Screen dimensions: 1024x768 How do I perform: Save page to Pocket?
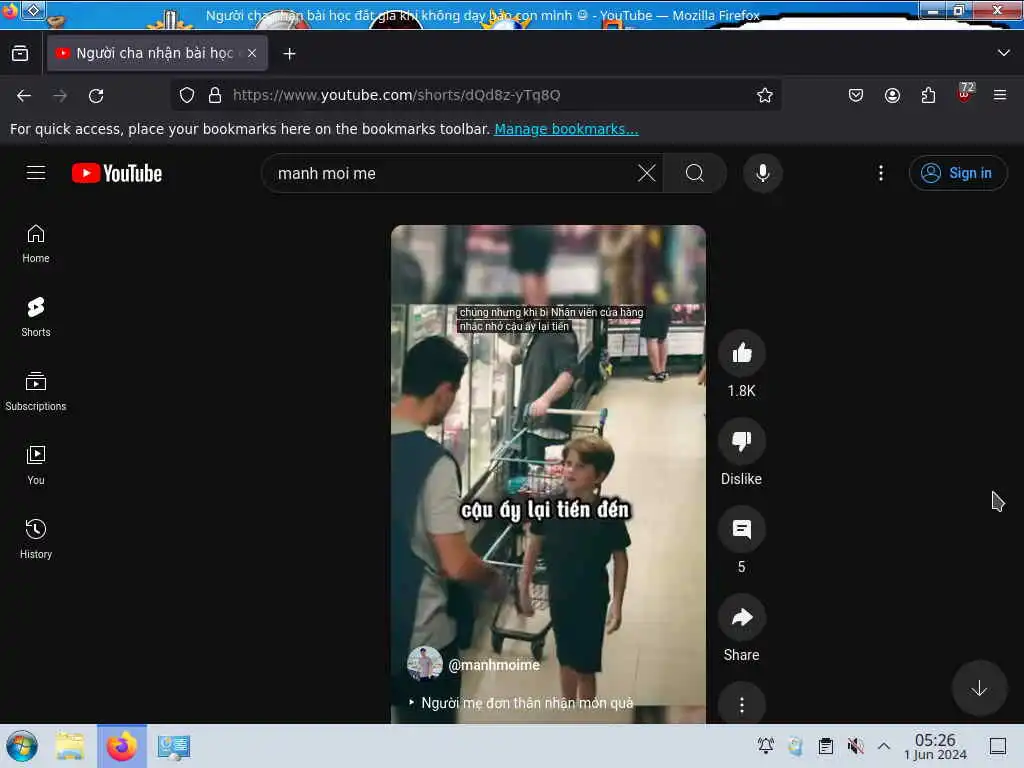click(x=856, y=95)
